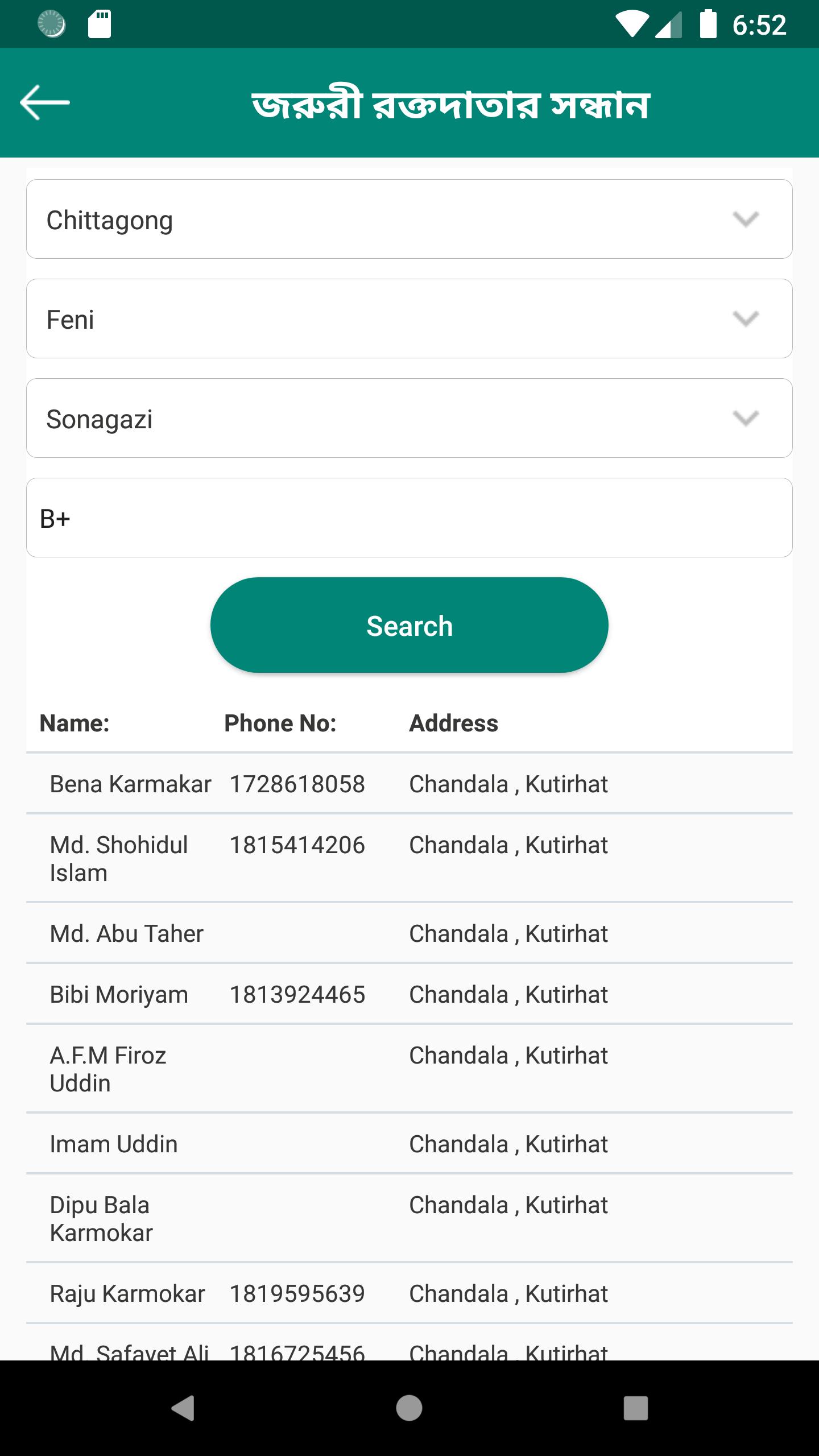
Task: Select the Md. Abu Taher row
Action: tap(126, 934)
